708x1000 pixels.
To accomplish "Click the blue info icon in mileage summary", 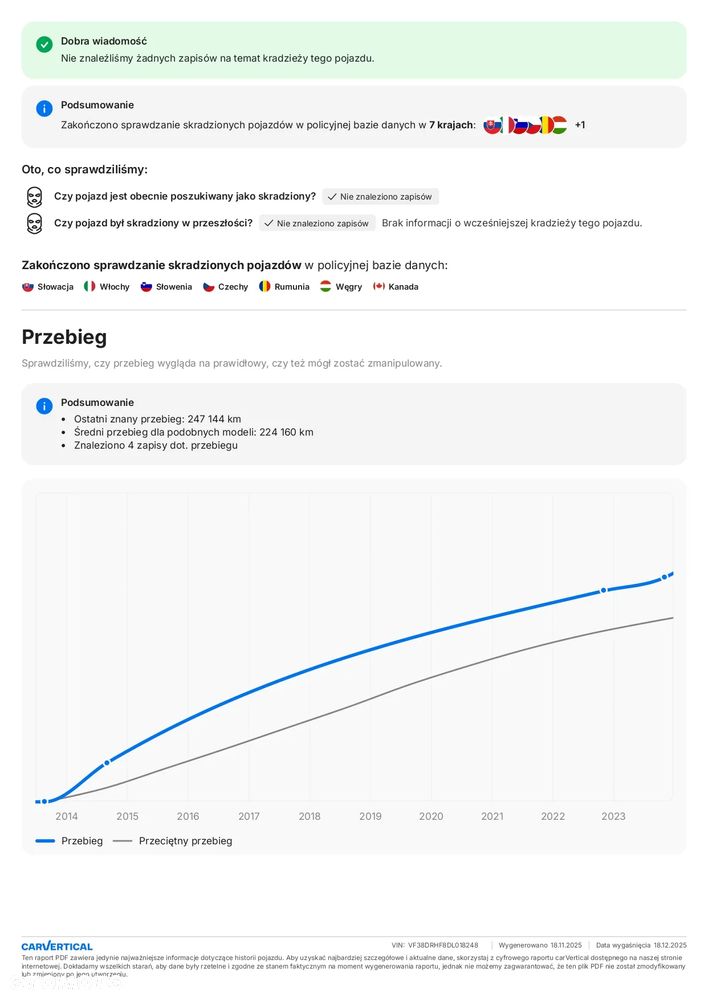I will point(44,406).
